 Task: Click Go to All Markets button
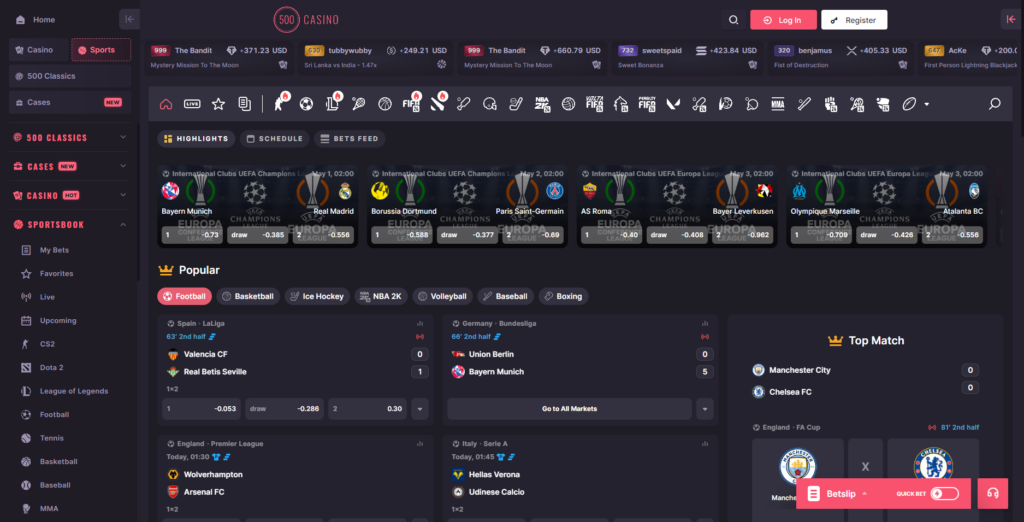569,409
